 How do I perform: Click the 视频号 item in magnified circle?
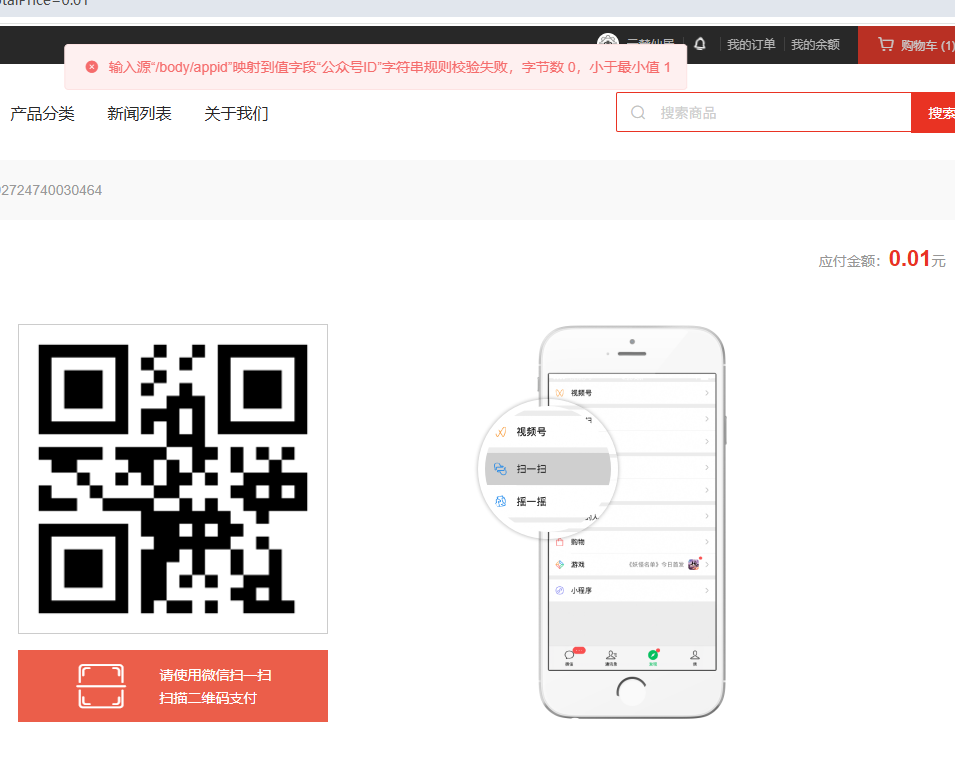click(x=531, y=432)
